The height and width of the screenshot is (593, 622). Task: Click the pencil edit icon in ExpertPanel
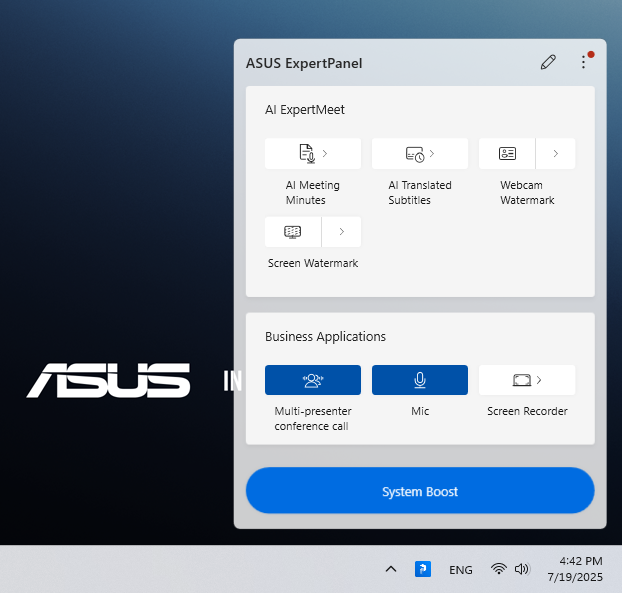(548, 62)
